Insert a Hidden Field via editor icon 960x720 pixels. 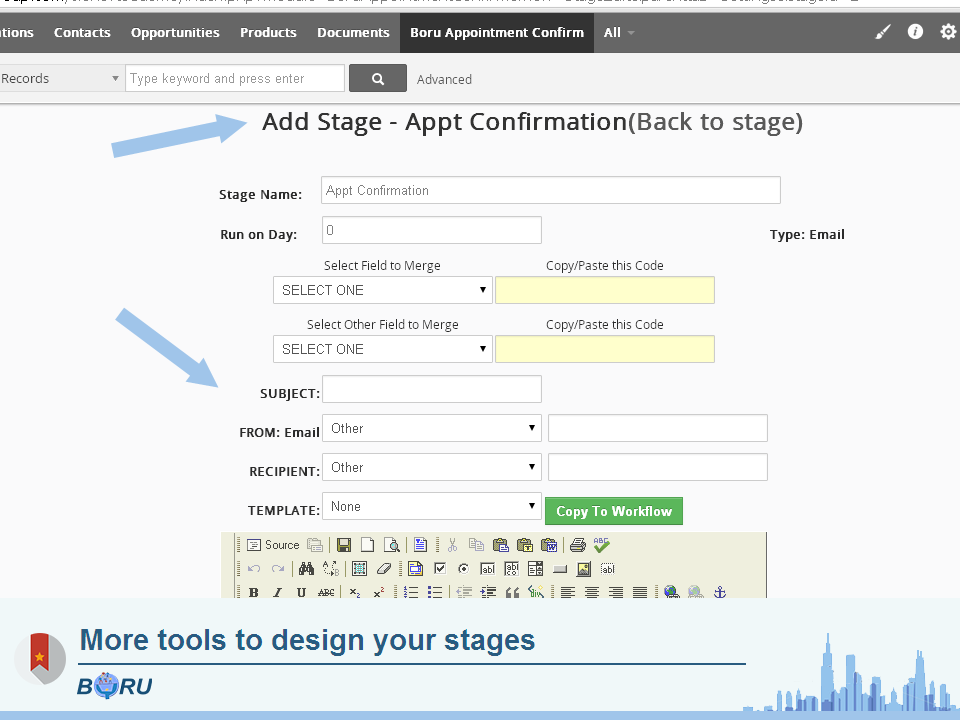[x=607, y=569]
